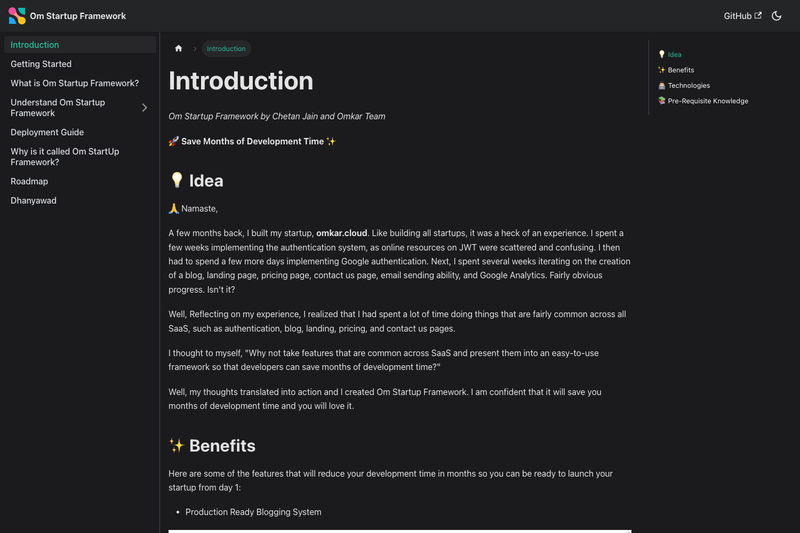The image size is (800, 533).
Task: Open the Getting Started page
Action: click(x=41, y=64)
